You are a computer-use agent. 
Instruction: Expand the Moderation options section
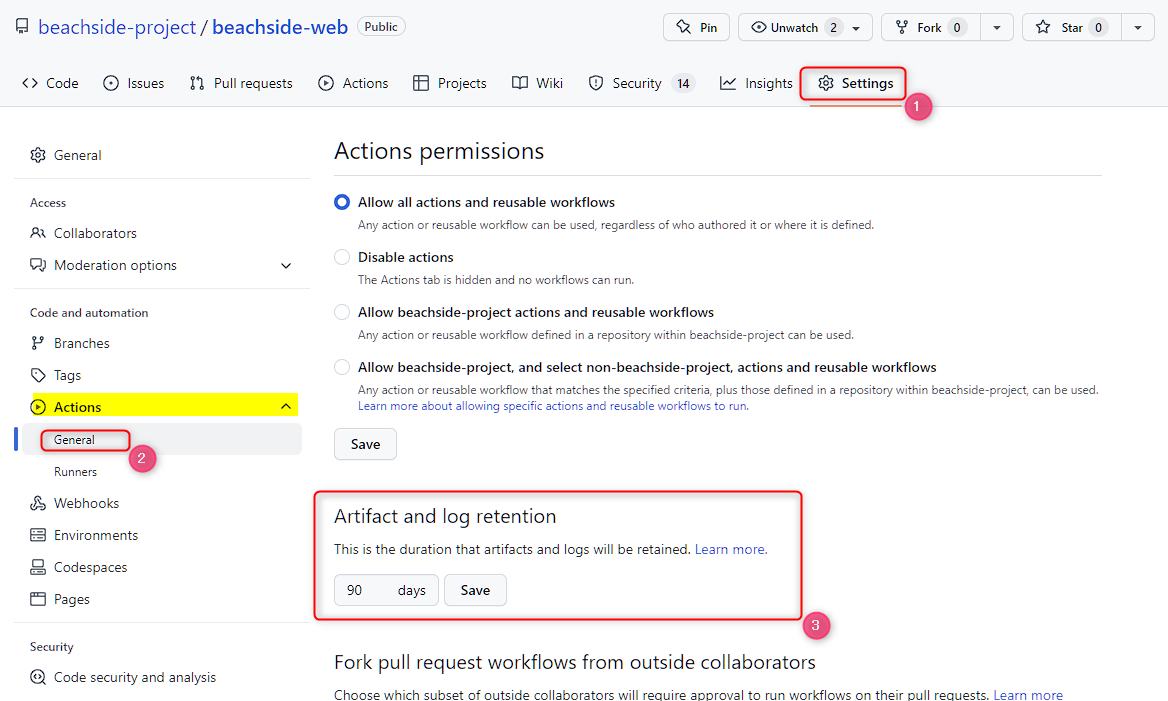(x=286, y=265)
